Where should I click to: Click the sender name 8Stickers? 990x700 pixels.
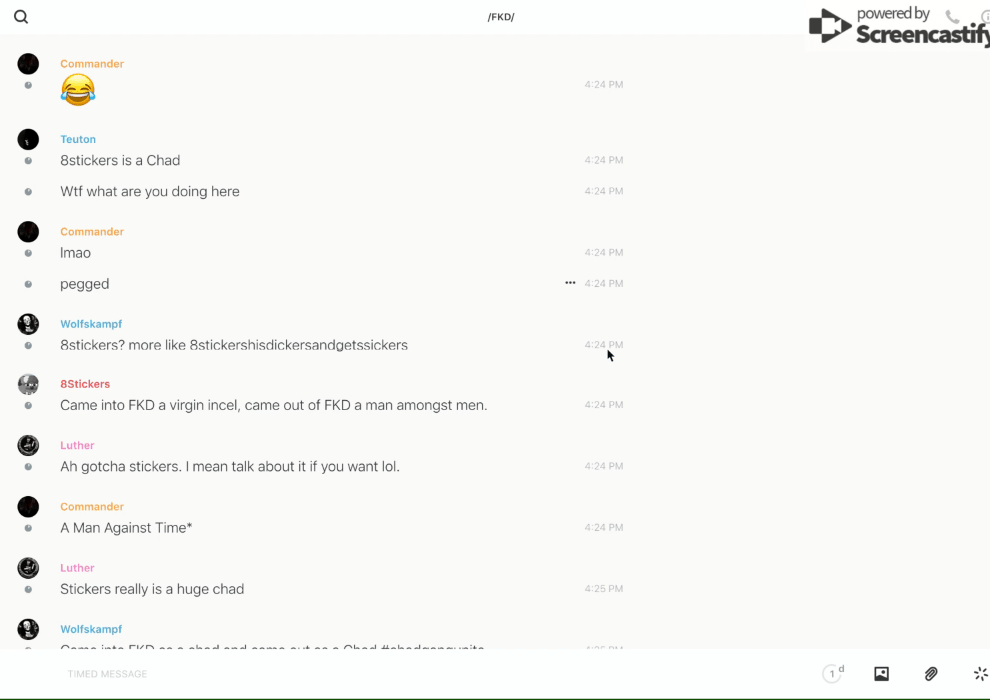pyautogui.click(x=85, y=384)
